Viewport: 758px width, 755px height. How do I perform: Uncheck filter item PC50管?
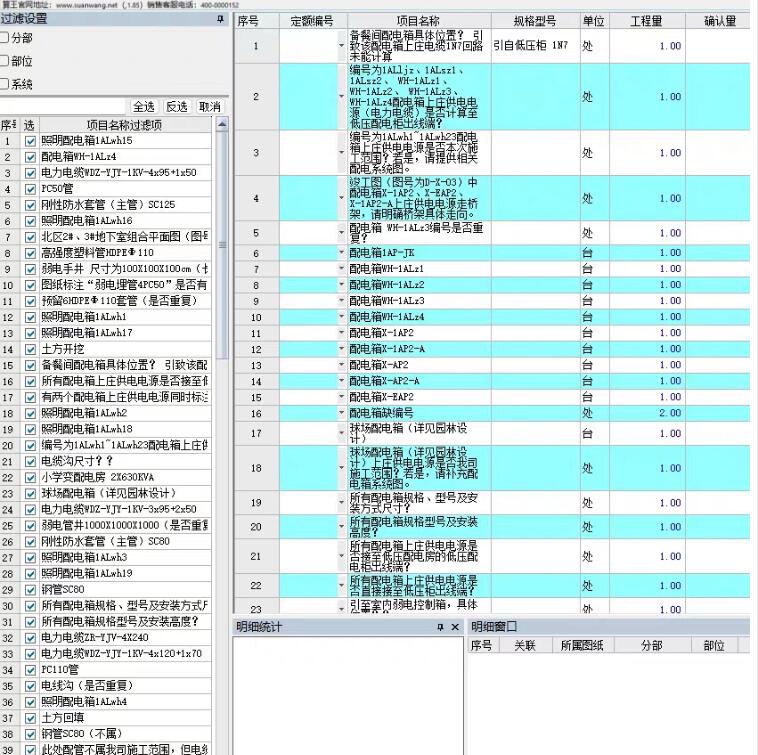point(30,189)
